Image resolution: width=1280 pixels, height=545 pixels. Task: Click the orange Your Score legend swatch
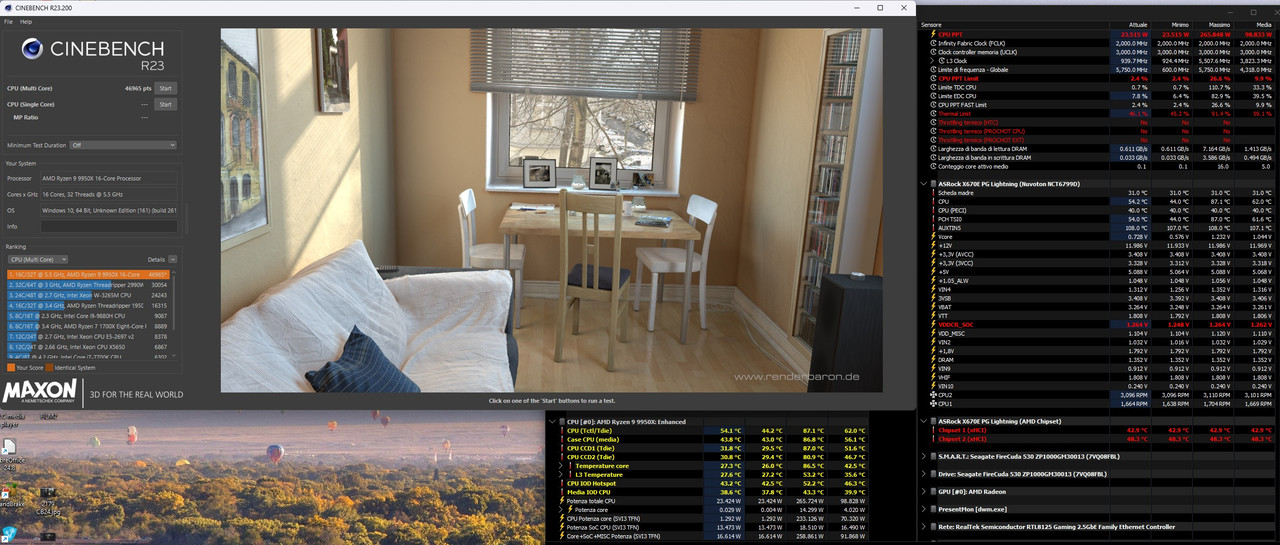point(10,367)
